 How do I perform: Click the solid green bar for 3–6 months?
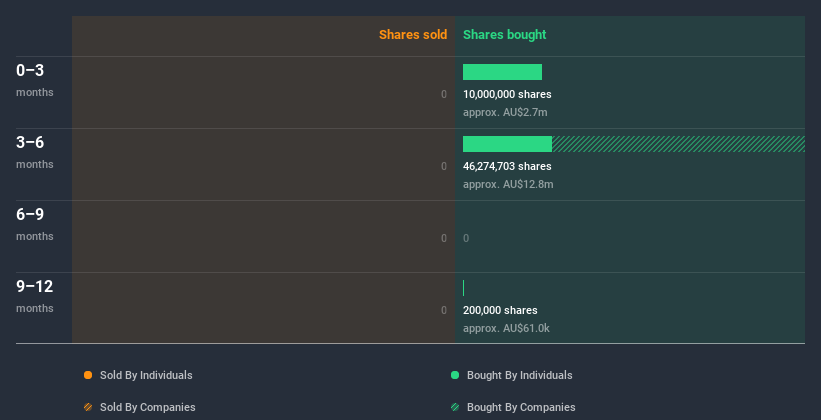point(507,144)
